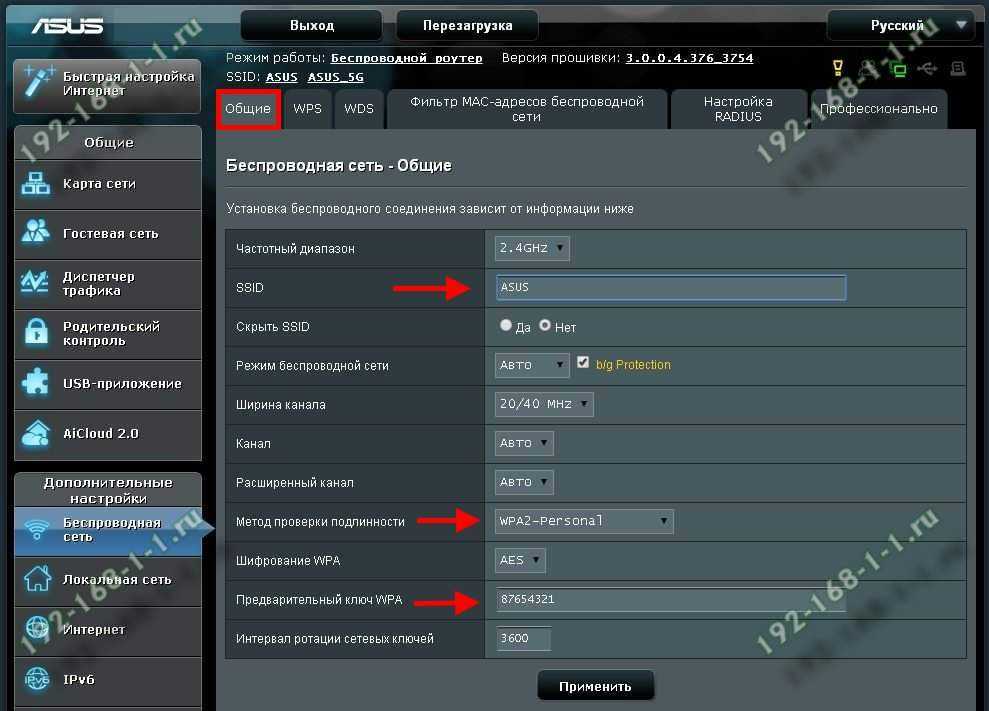Select Нет radio for hide SSID
This screenshot has width=989, height=711.
click(x=545, y=325)
